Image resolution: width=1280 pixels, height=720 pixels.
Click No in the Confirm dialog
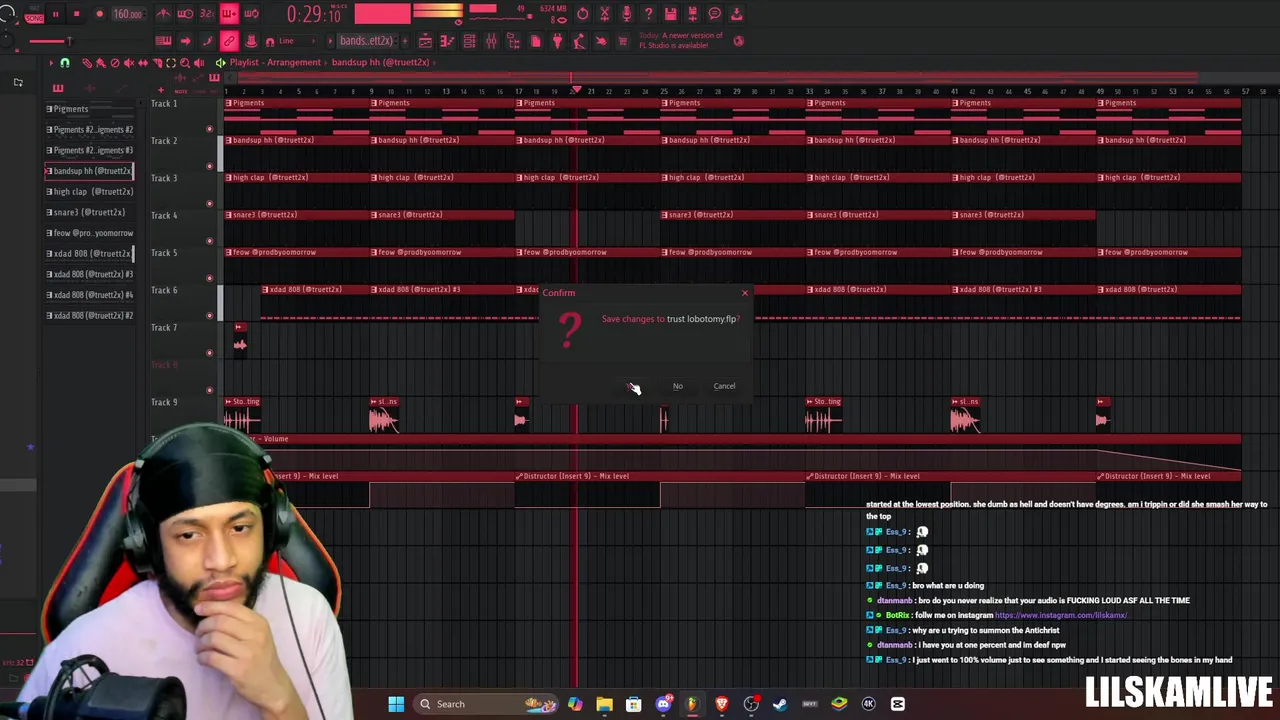(678, 386)
